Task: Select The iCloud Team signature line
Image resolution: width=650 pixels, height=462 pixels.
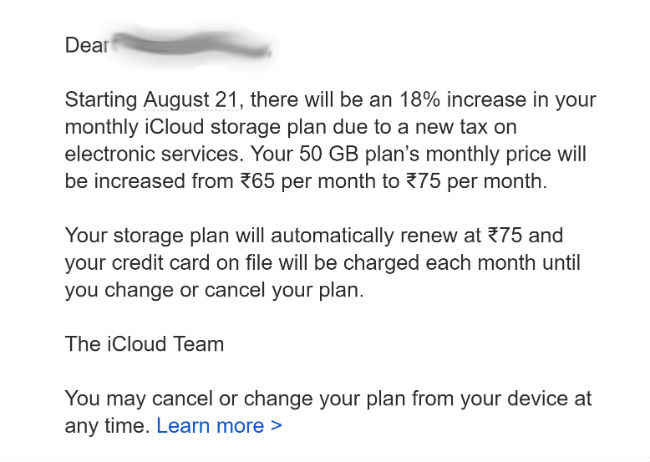Action: pos(144,344)
